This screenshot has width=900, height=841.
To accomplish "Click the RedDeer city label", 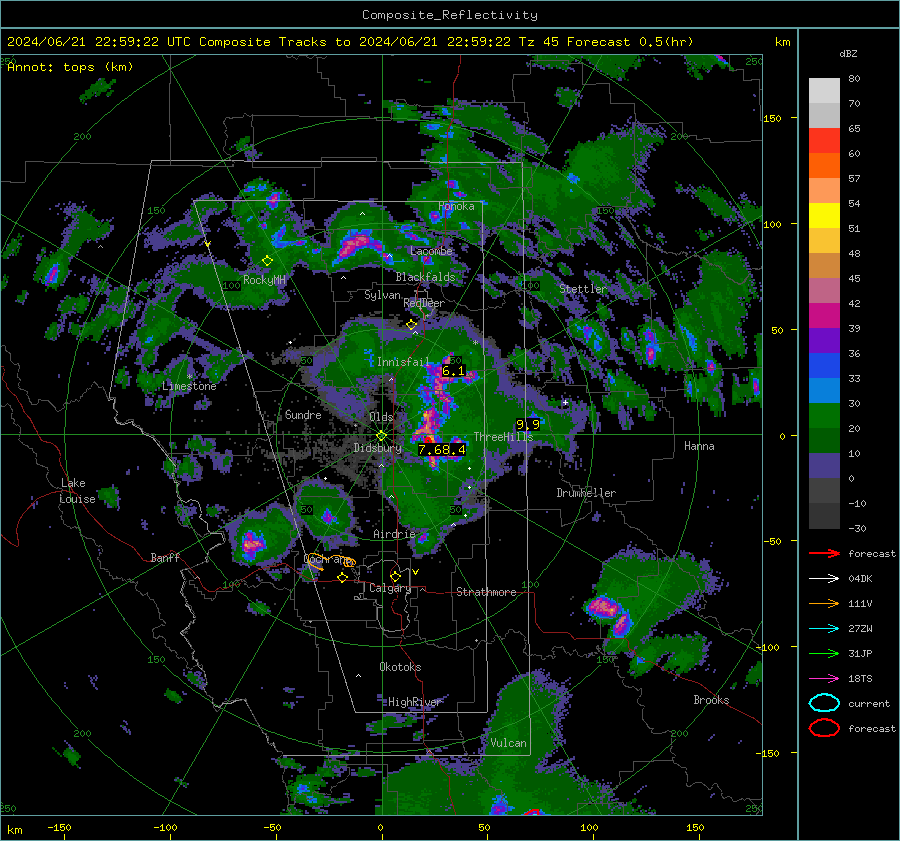I will 424,303.
